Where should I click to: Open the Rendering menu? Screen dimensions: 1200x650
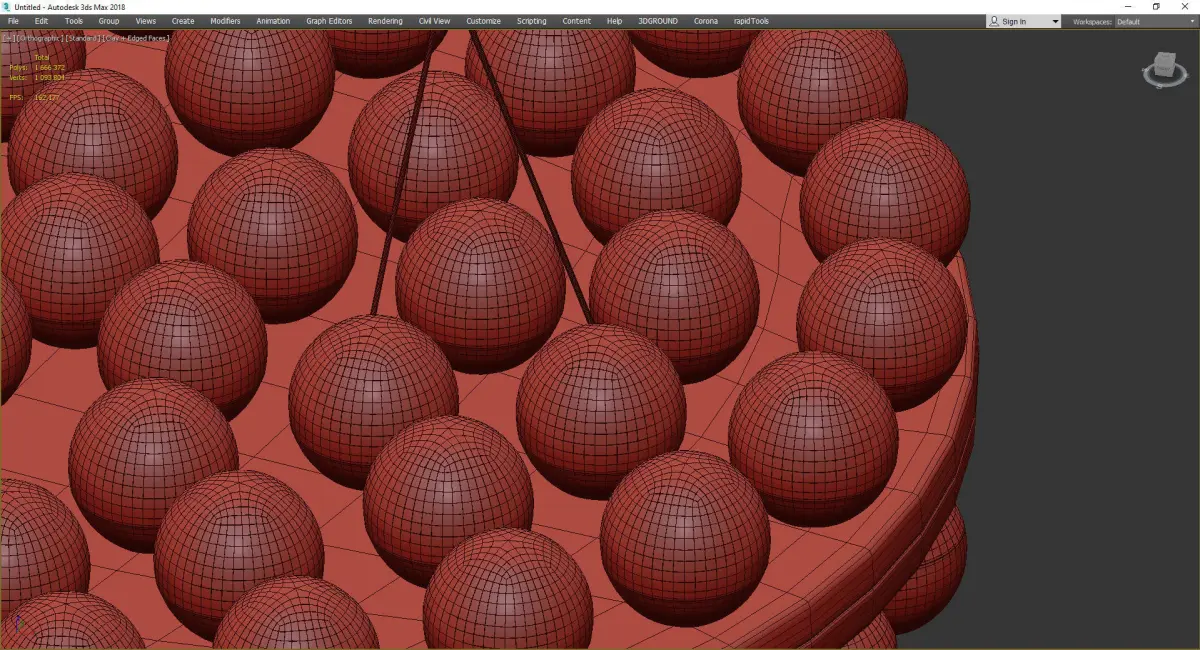point(385,21)
